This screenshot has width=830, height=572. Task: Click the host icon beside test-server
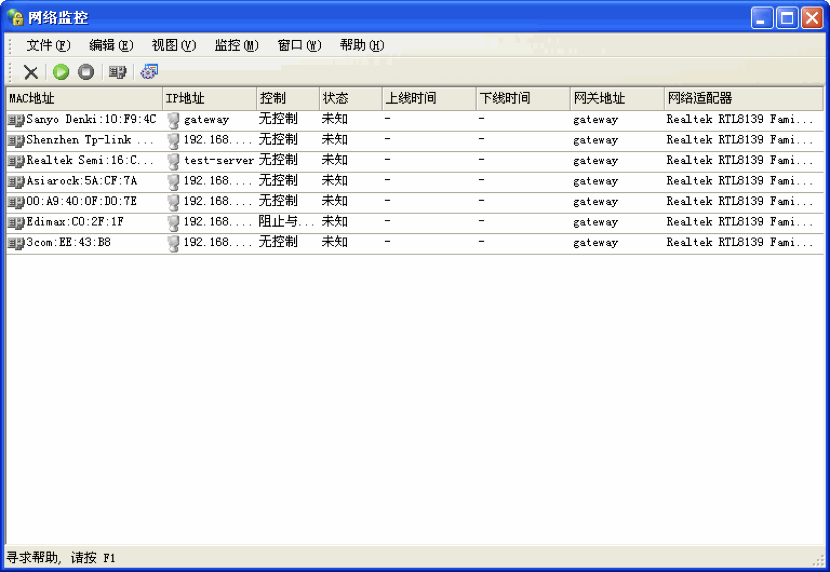[x=173, y=161]
